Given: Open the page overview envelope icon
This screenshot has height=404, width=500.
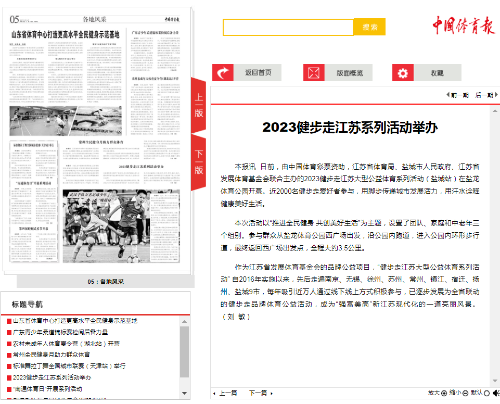Looking at the screenshot, I should coord(314,73).
